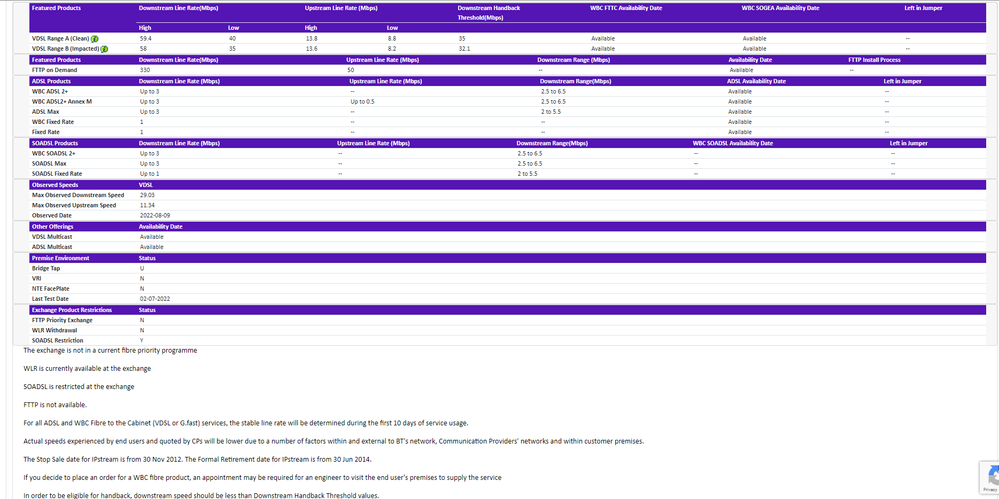Click the 'Other Offerings' section header

52,226
